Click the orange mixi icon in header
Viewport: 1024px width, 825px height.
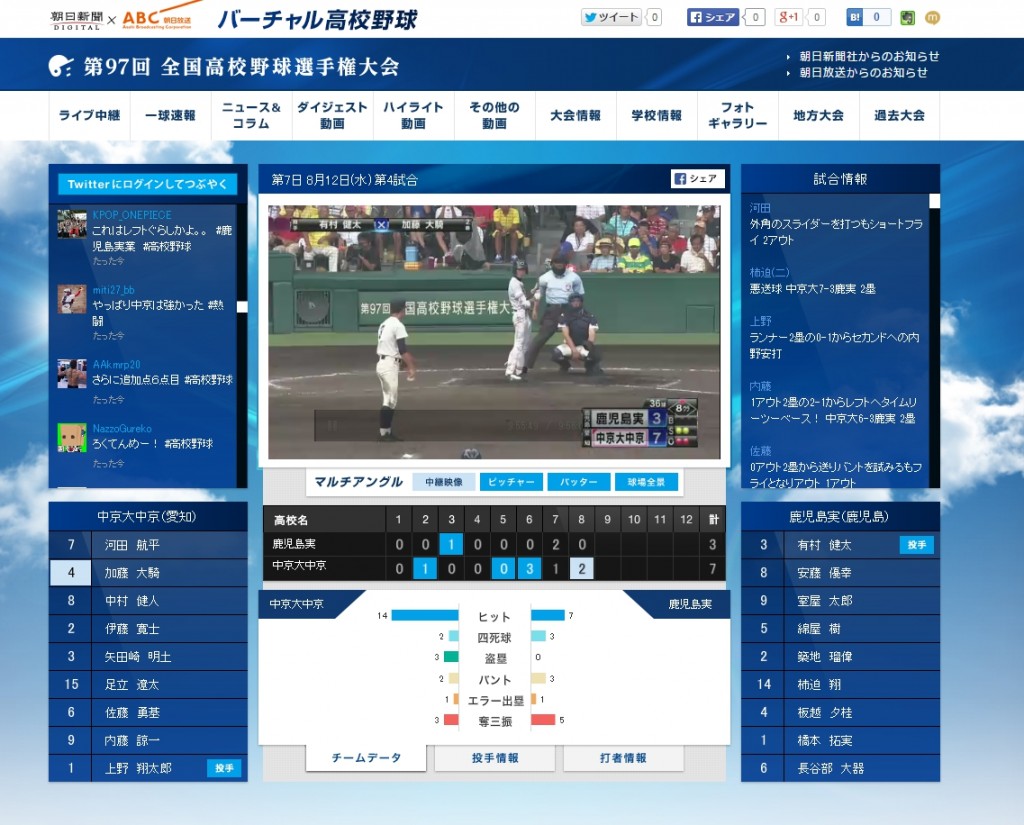[x=933, y=18]
